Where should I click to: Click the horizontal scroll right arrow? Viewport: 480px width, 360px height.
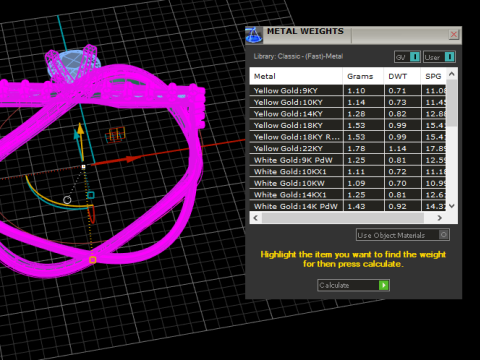pyautogui.click(x=440, y=218)
